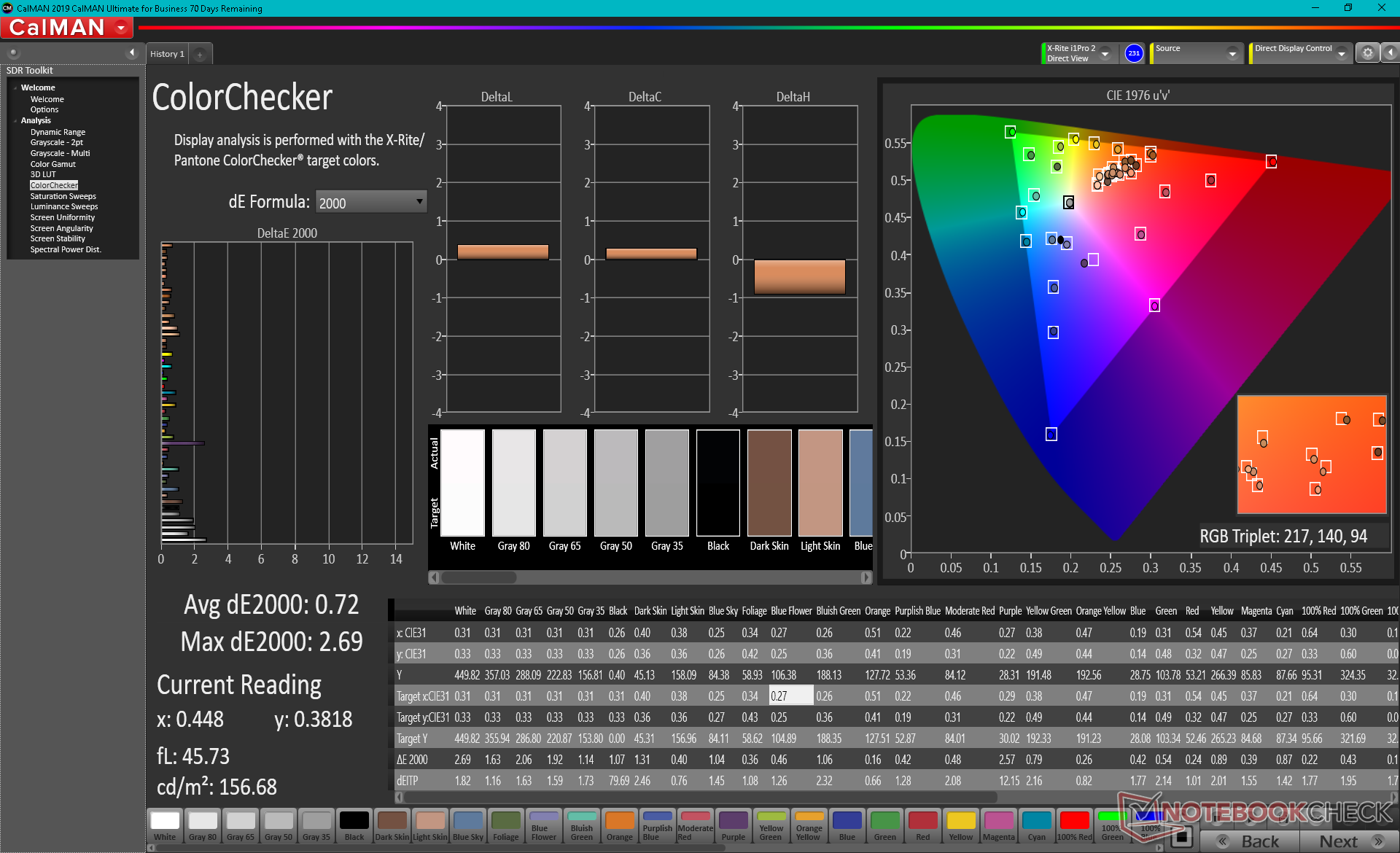This screenshot has height=853, width=1400.
Task: Add a new history tab with plus
Action: 200,54
